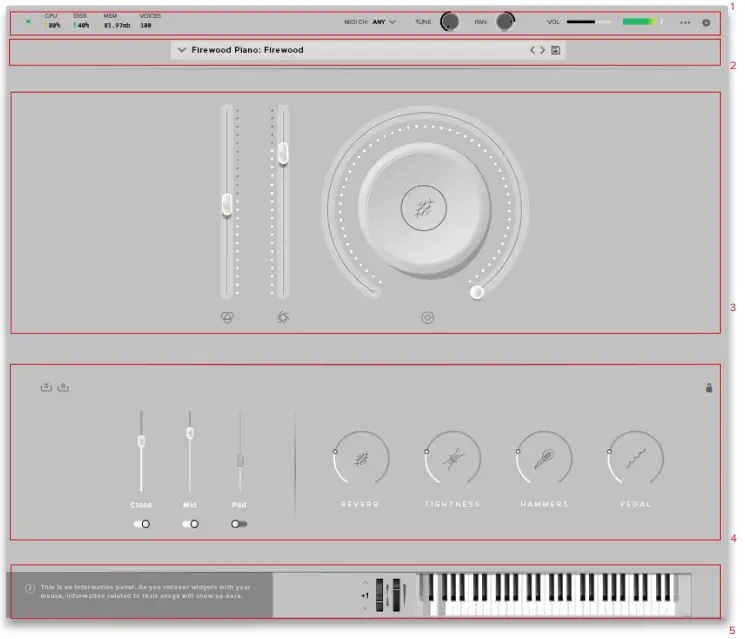Click the green output level meter
Screen dimensions: 745x639
pyautogui.click(x=642, y=22)
